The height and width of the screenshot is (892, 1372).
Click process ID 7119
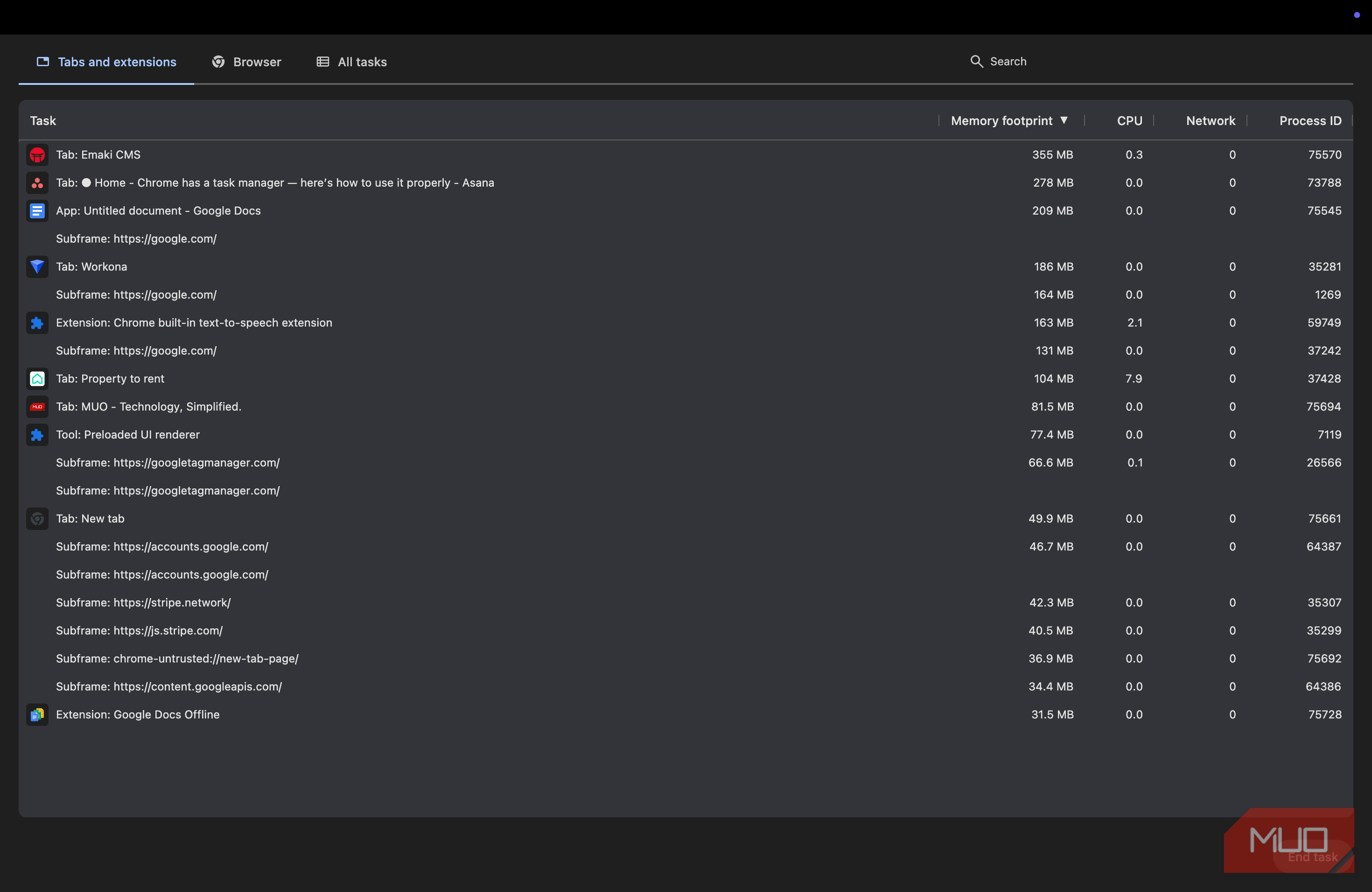coord(1330,435)
